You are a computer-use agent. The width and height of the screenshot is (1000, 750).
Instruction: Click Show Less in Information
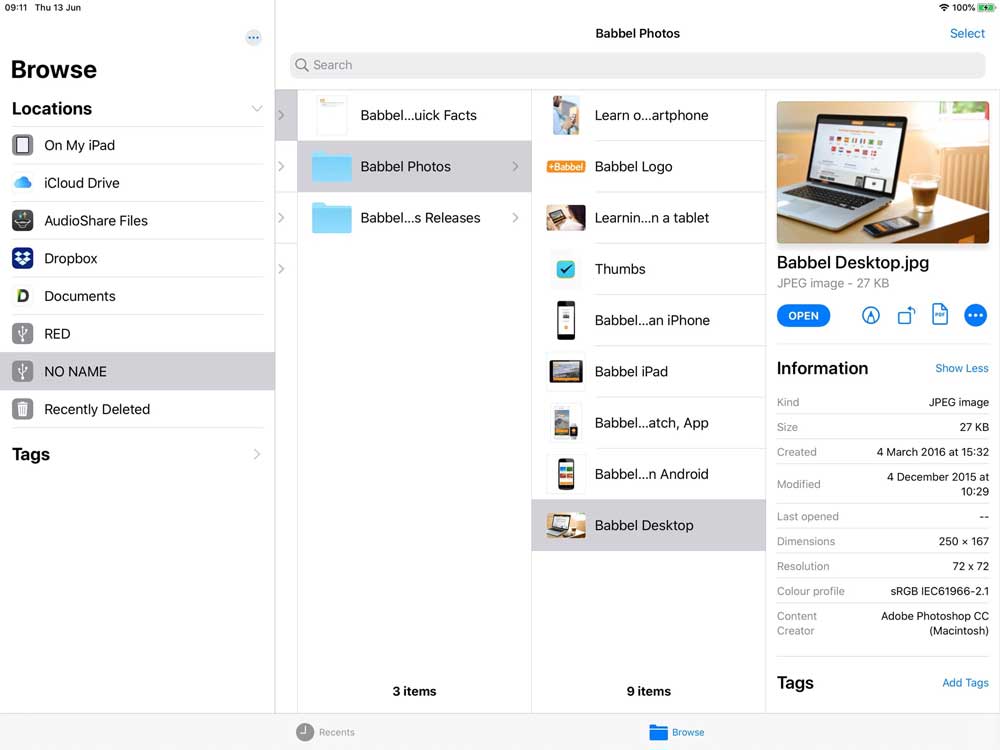tap(961, 368)
